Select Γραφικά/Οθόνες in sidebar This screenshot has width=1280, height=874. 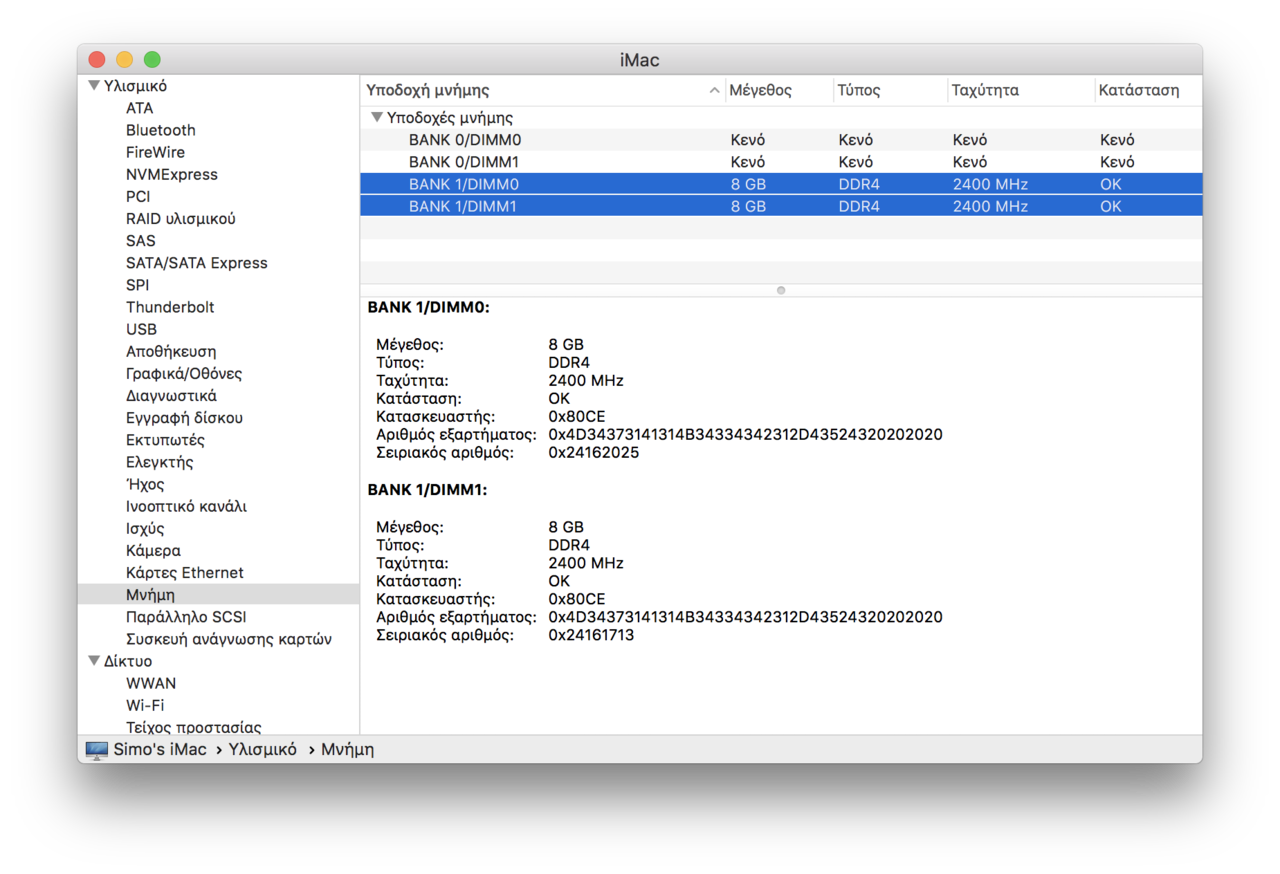point(184,373)
